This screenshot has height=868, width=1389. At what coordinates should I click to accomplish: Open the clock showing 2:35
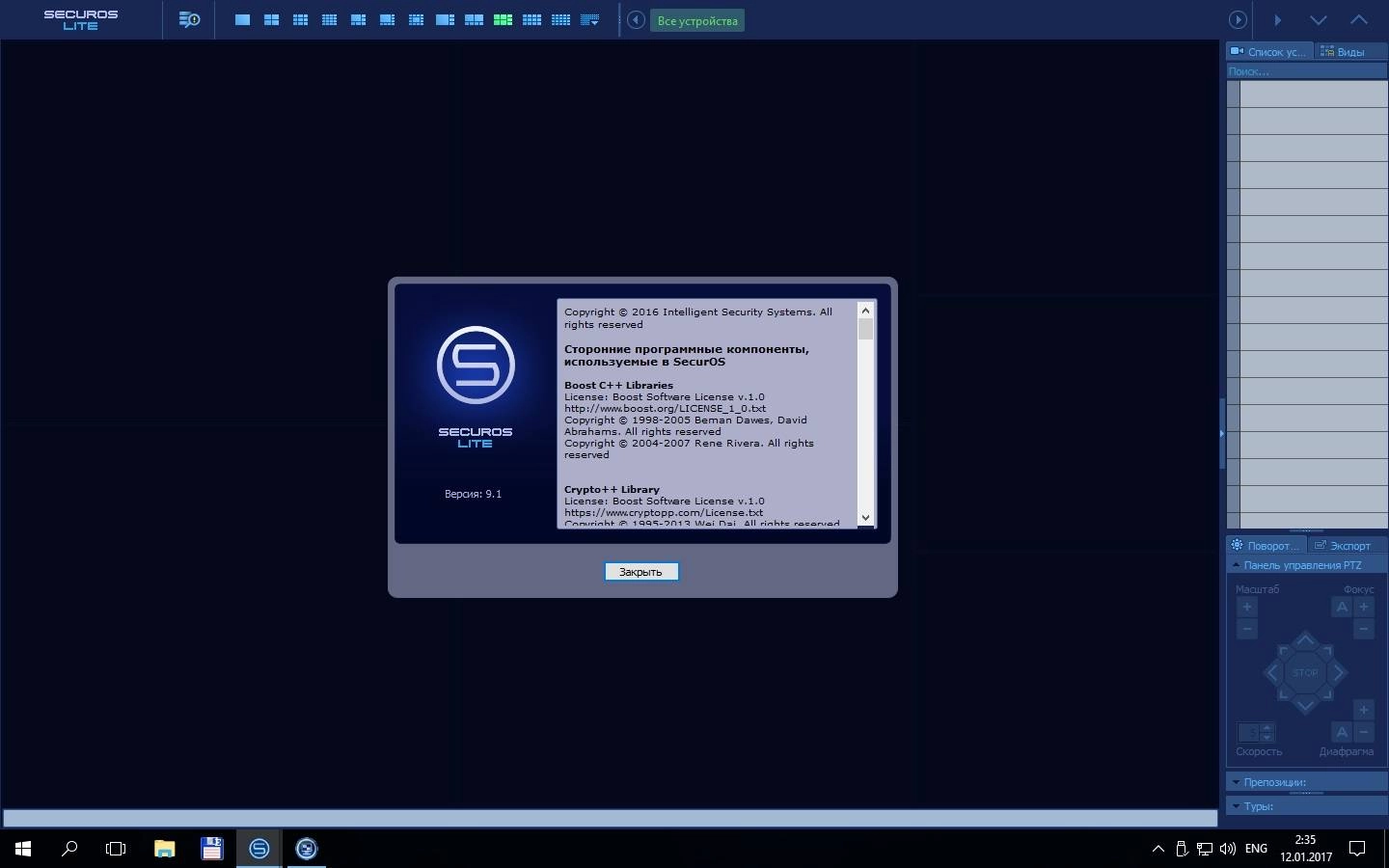1306,849
